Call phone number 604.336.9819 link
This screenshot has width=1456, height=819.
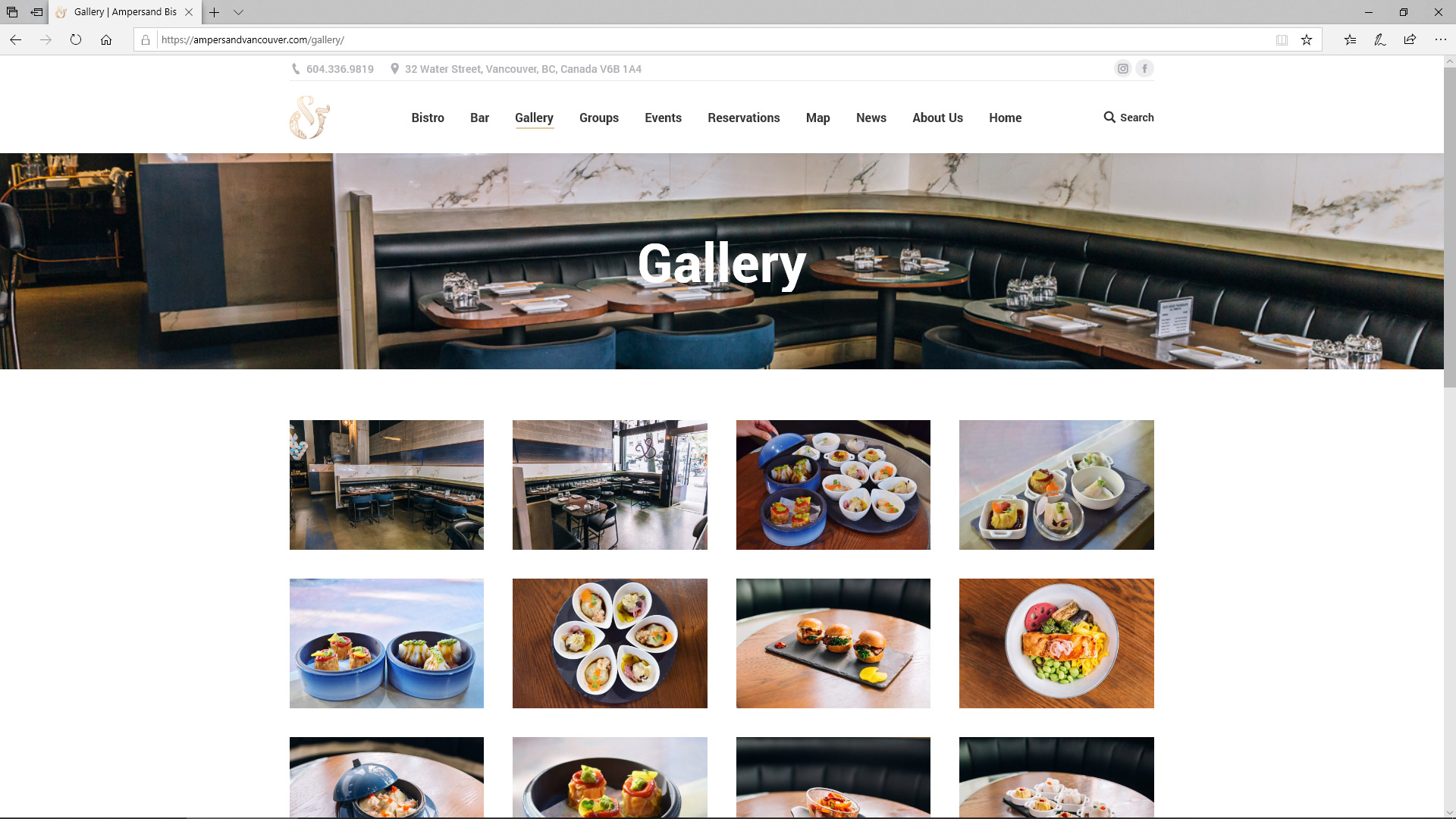pos(340,69)
